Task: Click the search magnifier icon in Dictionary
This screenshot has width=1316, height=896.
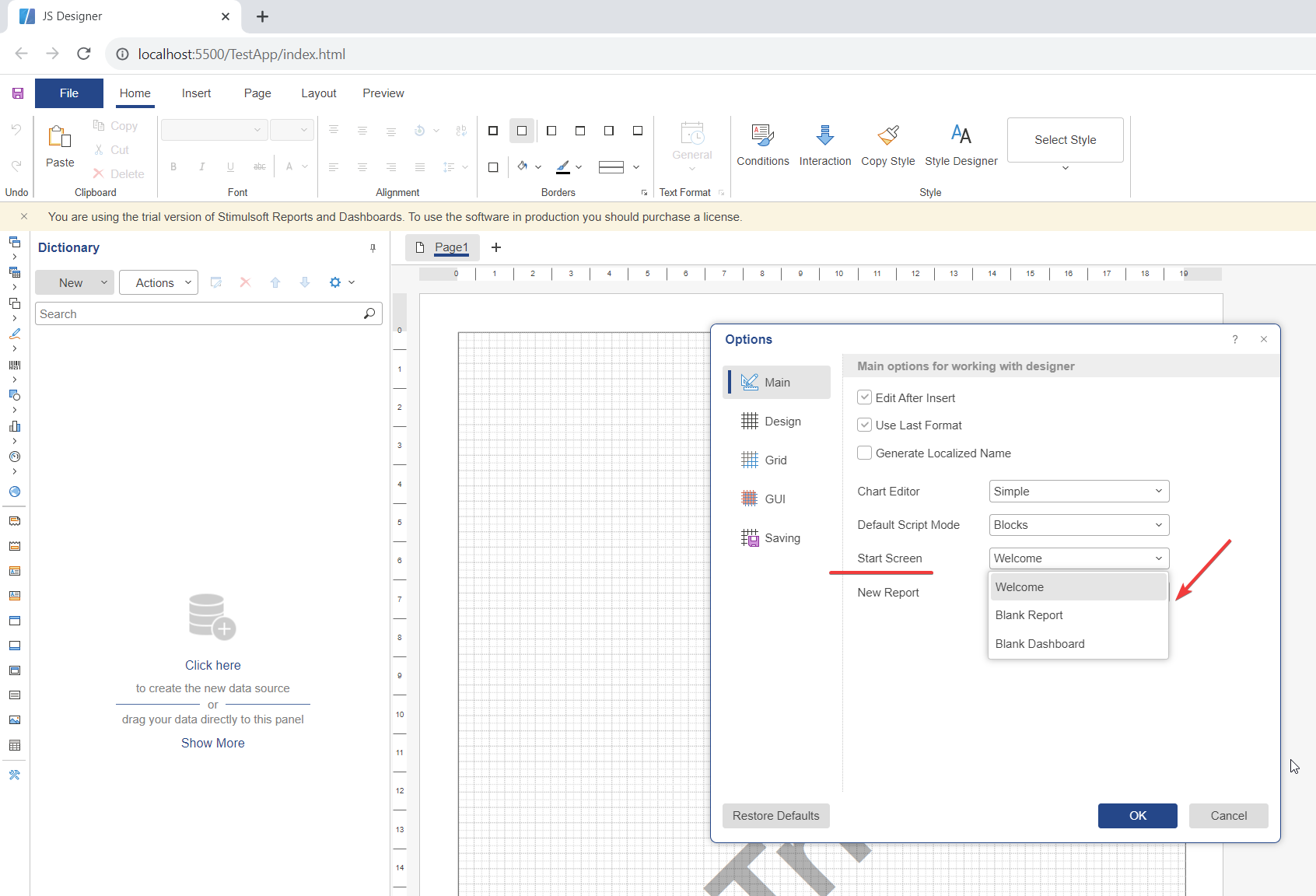Action: click(x=369, y=313)
